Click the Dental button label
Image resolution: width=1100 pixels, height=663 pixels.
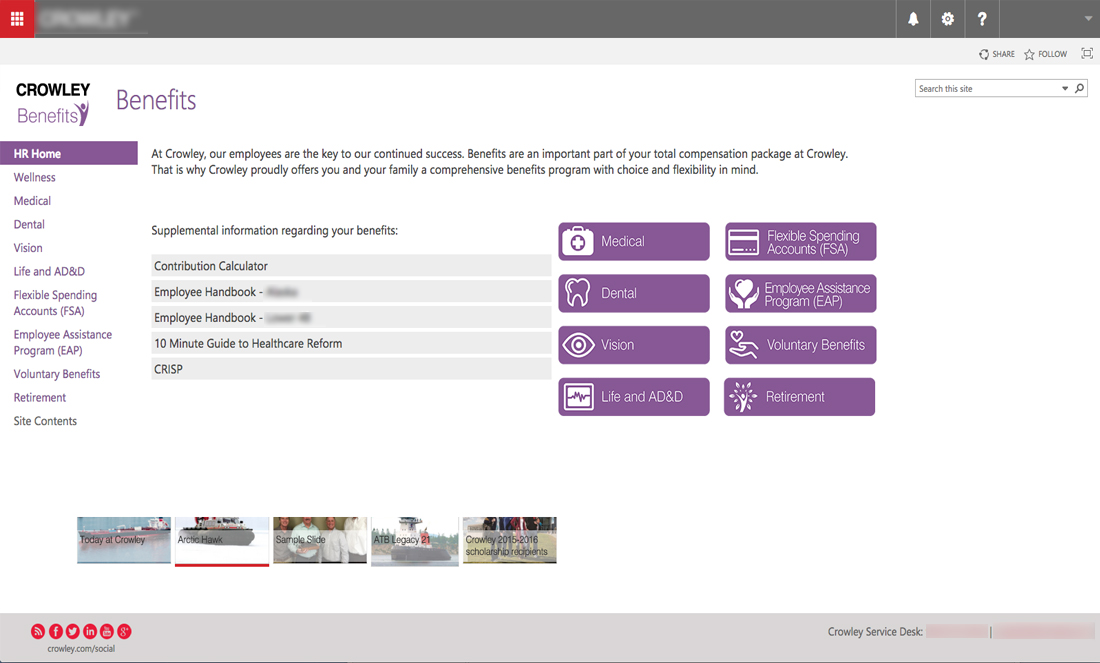[x=619, y=293]
